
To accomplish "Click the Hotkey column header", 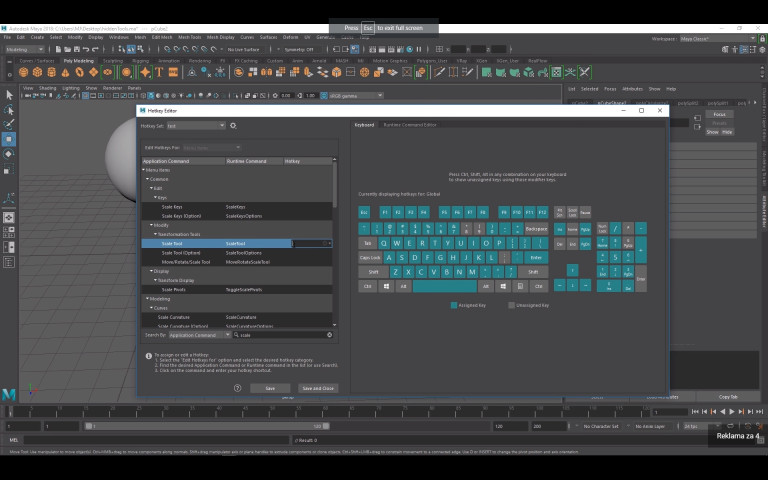I will tap(308, 161).
